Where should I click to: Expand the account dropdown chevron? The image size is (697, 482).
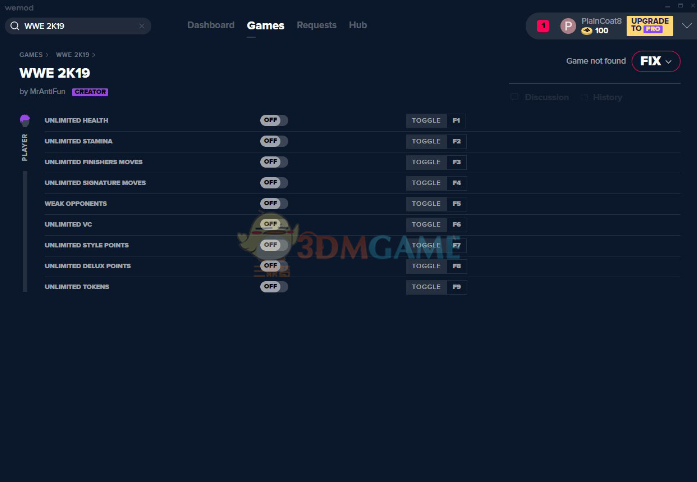(x=686, y=26)
